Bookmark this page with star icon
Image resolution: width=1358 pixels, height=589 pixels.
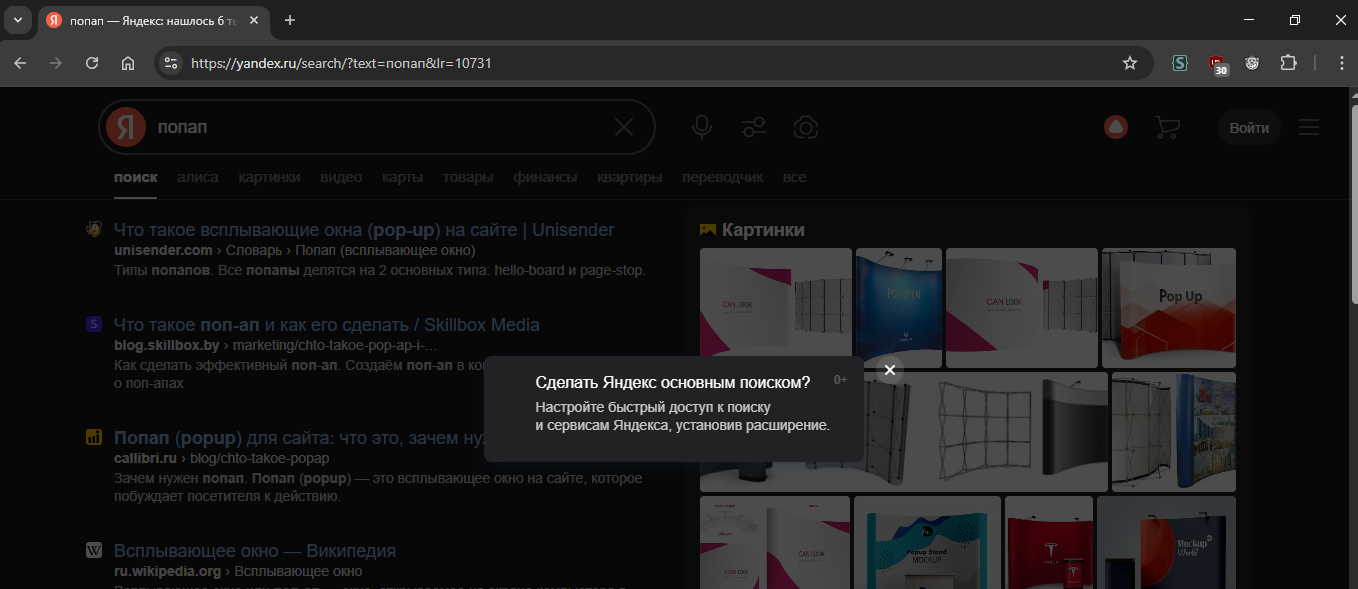coord(1130,63)
